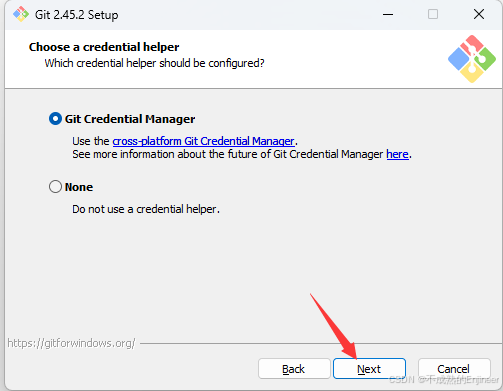Cancel the Git setup
This screenshot has height=391, width=503.
click(454, 369)
